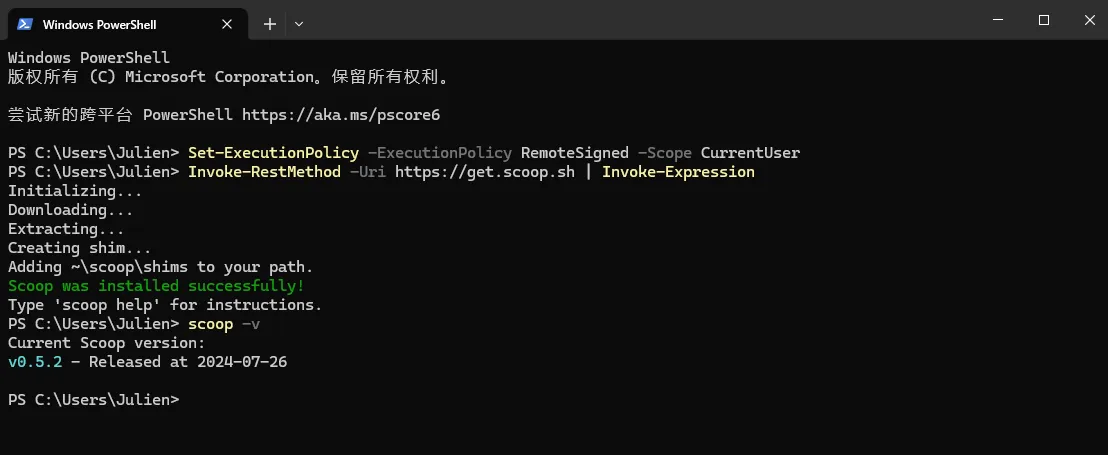Open the https://aka.ms/pscore6 link

(x=341, y=115)
